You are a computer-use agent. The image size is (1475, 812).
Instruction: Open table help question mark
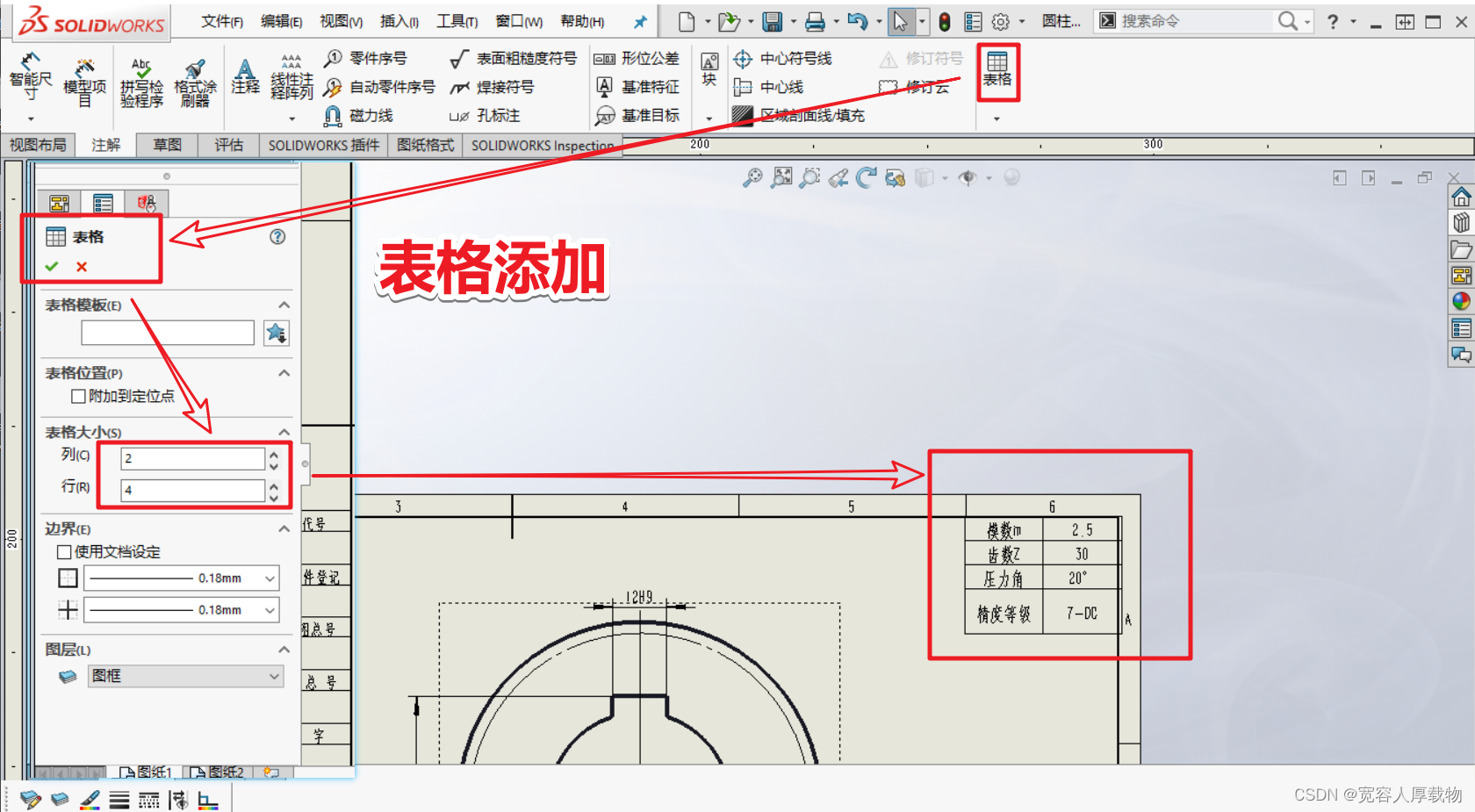(277, 236)
